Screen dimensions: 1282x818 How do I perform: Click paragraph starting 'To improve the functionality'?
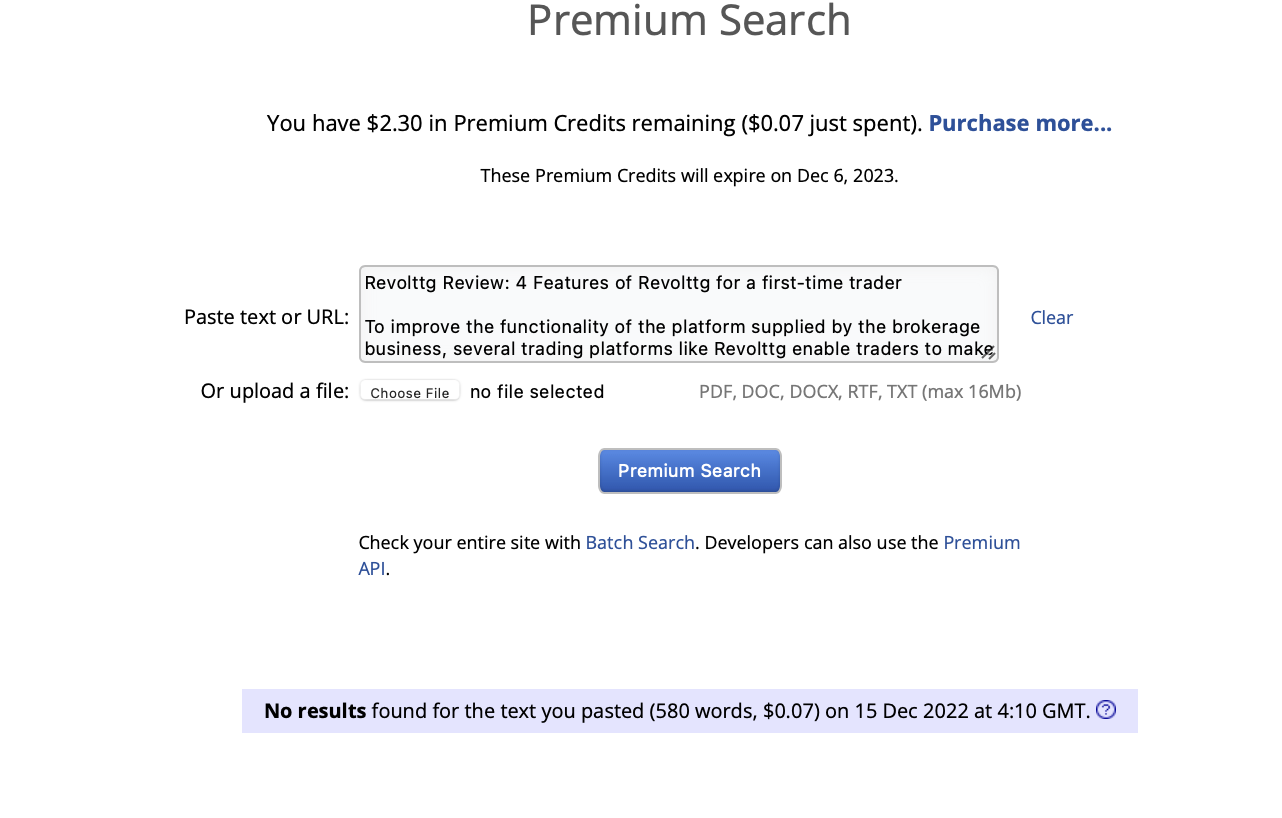(679, 338)
